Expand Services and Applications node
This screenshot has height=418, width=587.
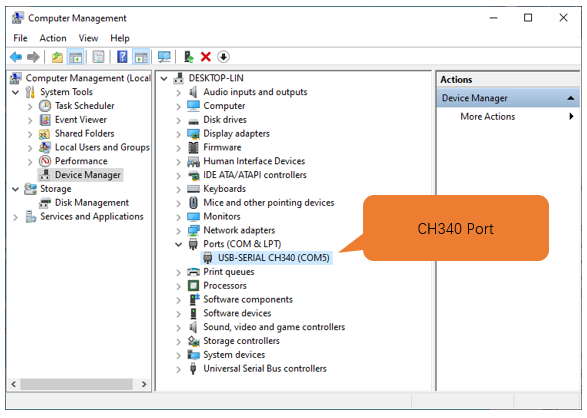(15, 217)
